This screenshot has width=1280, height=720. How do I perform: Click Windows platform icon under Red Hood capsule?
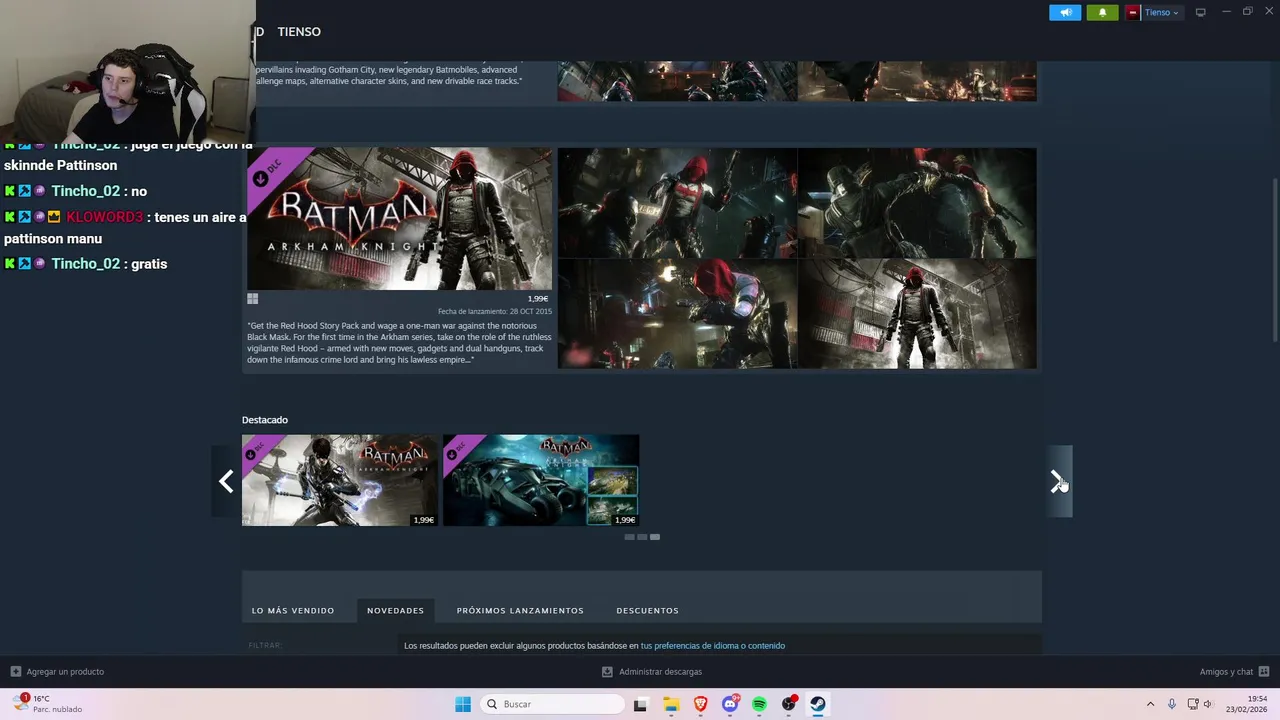pyautogui.click(x=253, y=298)
